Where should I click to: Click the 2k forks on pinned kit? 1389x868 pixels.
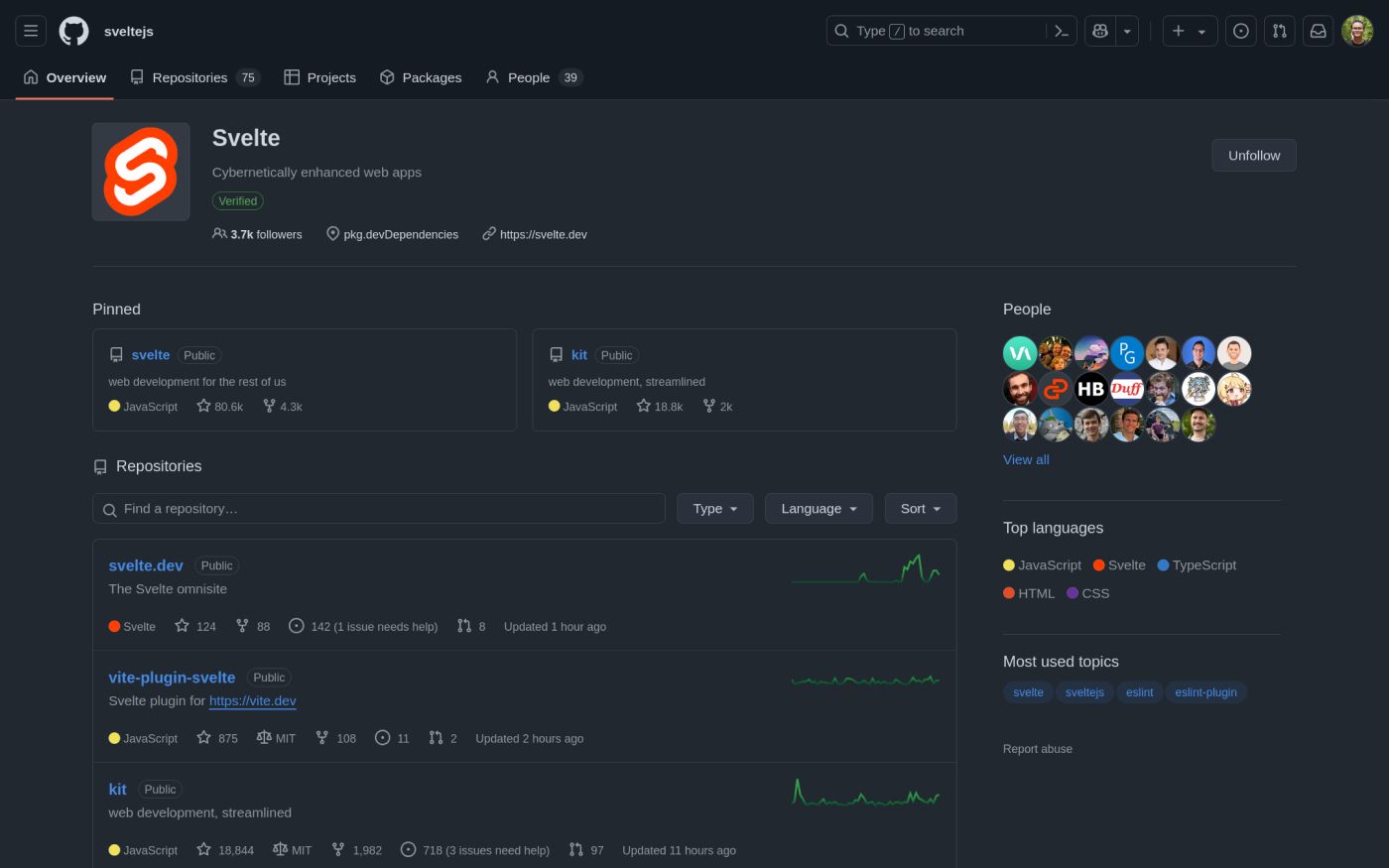pos(717,406)
